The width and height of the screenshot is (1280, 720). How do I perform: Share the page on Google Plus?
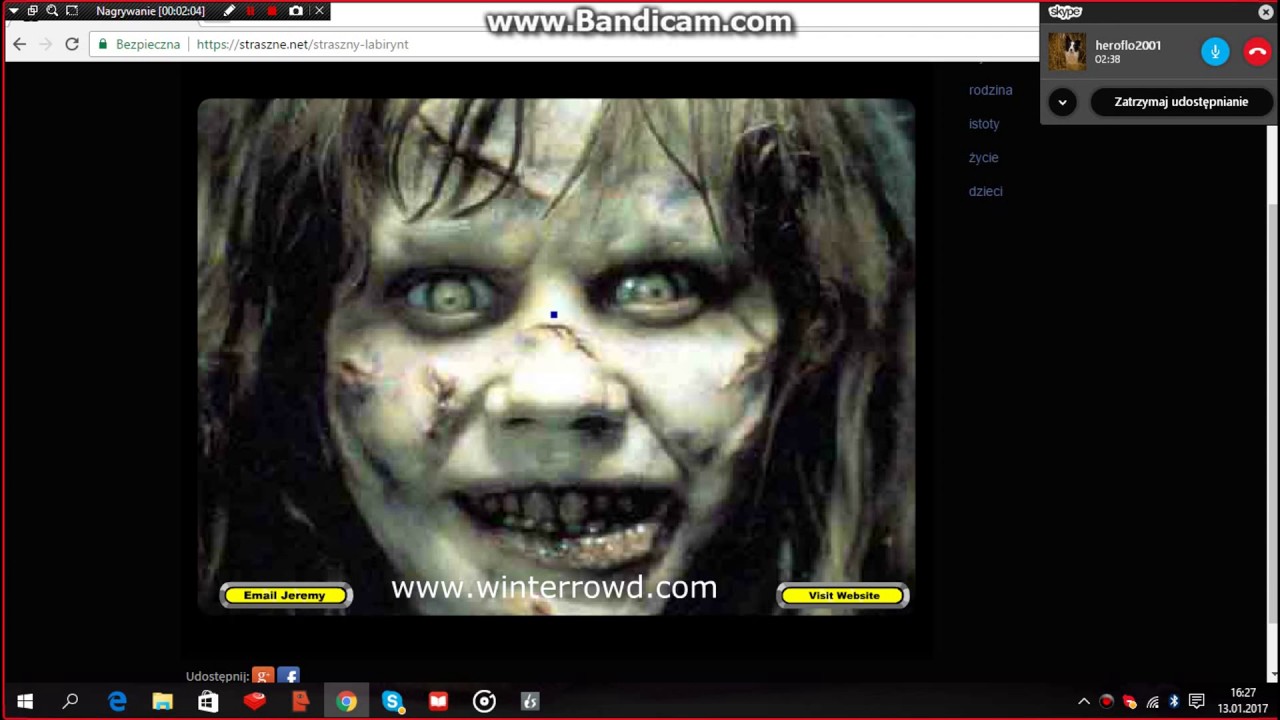click(263, 676)
